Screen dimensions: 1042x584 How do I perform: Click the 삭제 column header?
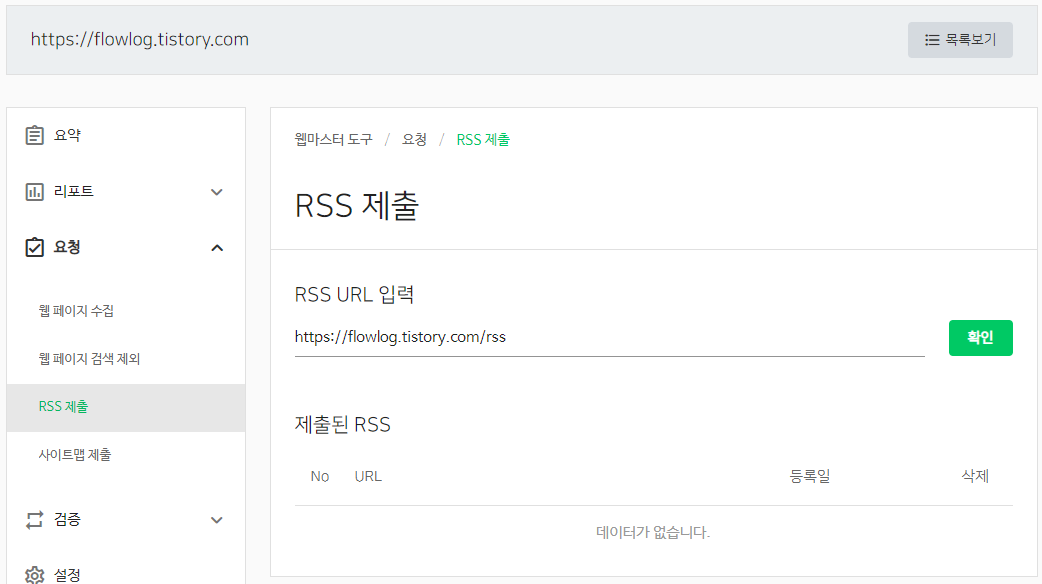coord(975,476)
